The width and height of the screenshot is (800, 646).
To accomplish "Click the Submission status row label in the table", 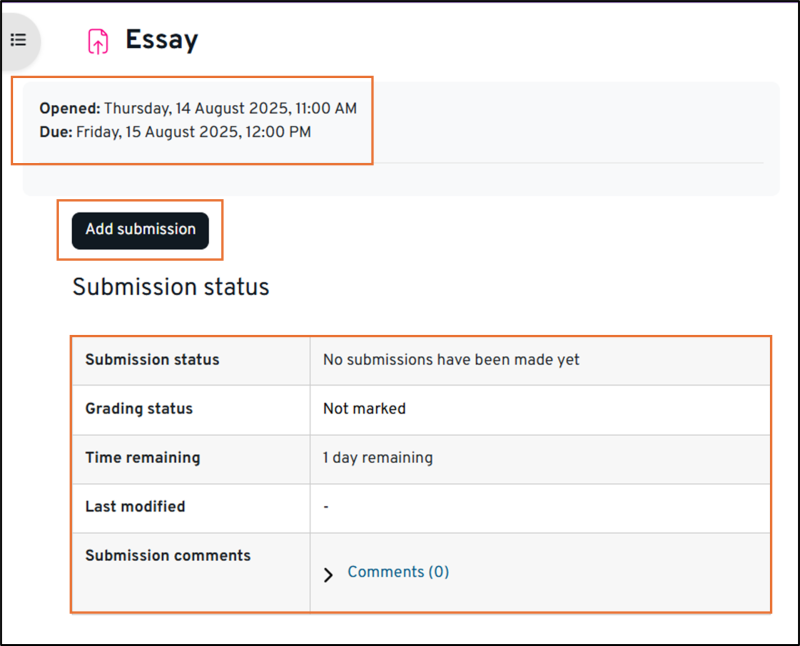I will 152,360.
